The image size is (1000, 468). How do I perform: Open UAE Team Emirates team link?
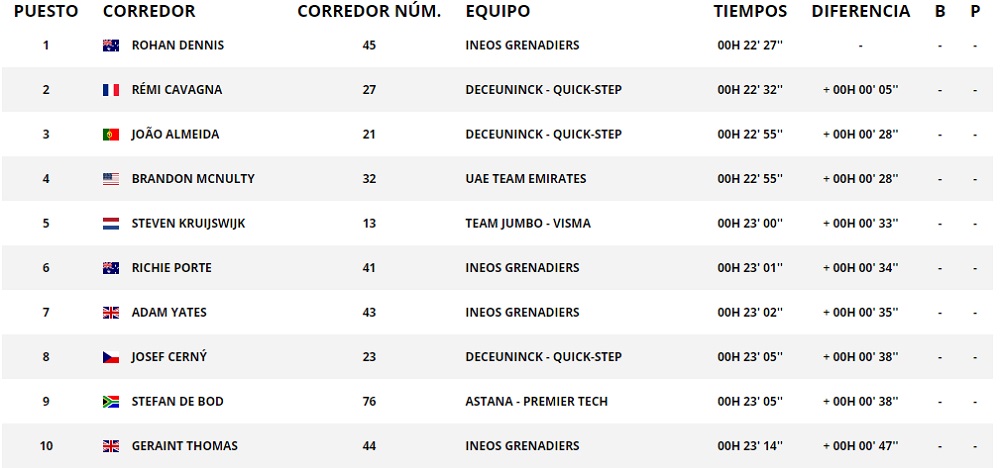[x=526, y=179]
